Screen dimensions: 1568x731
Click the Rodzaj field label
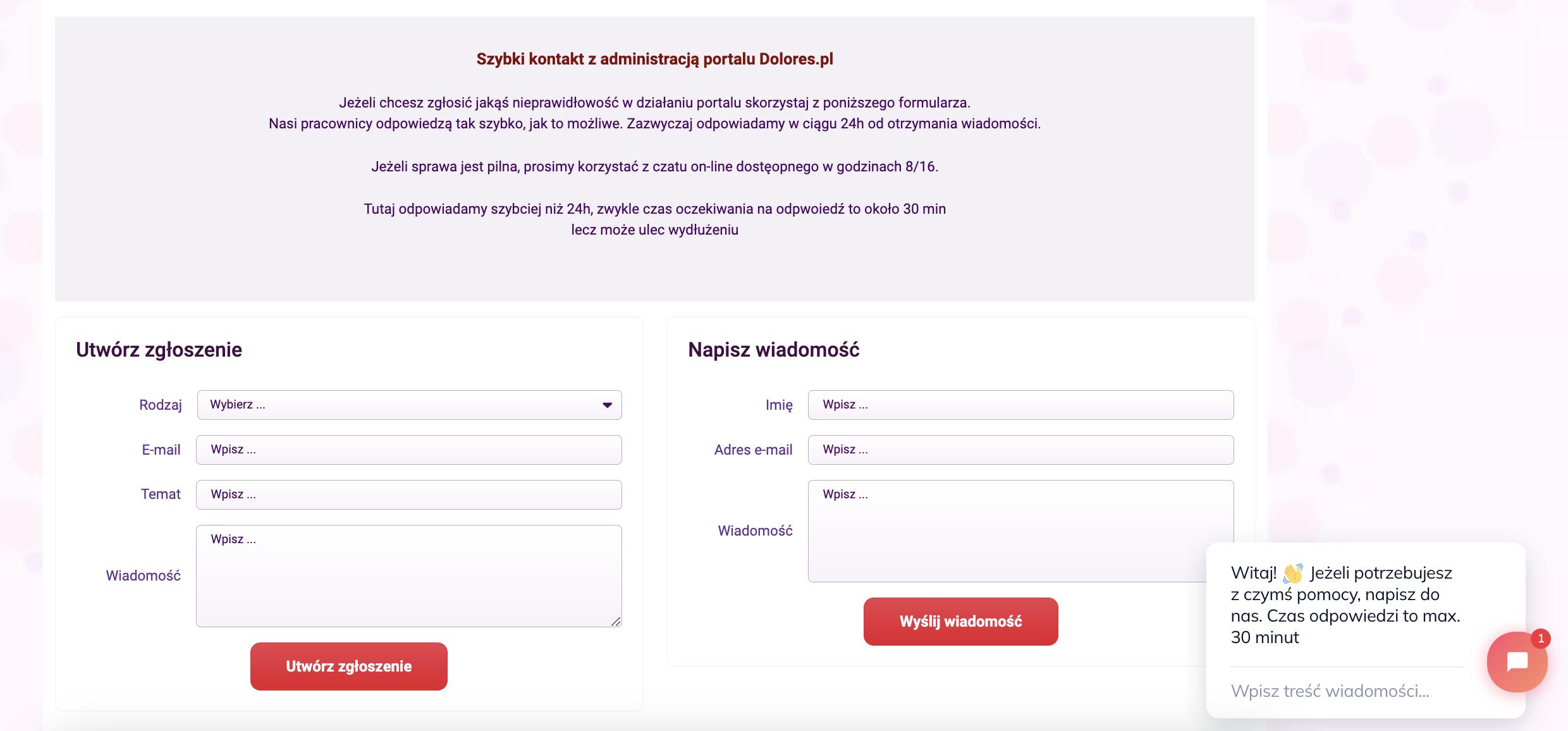tap(161, 405)
